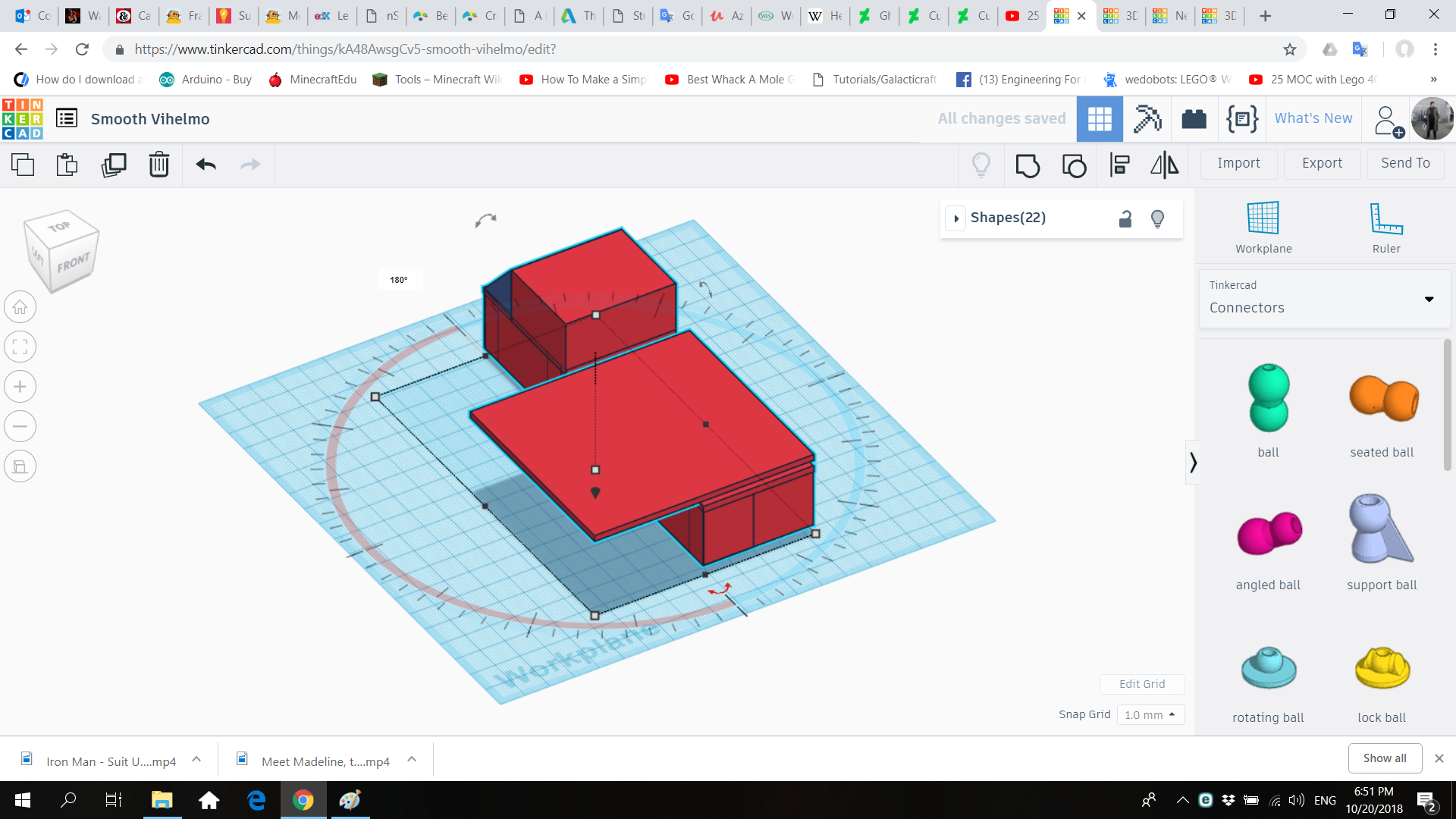Open the Blocks (pickaxe) view
This screenshot has width=1456, height=819.
coord(1147,119)
